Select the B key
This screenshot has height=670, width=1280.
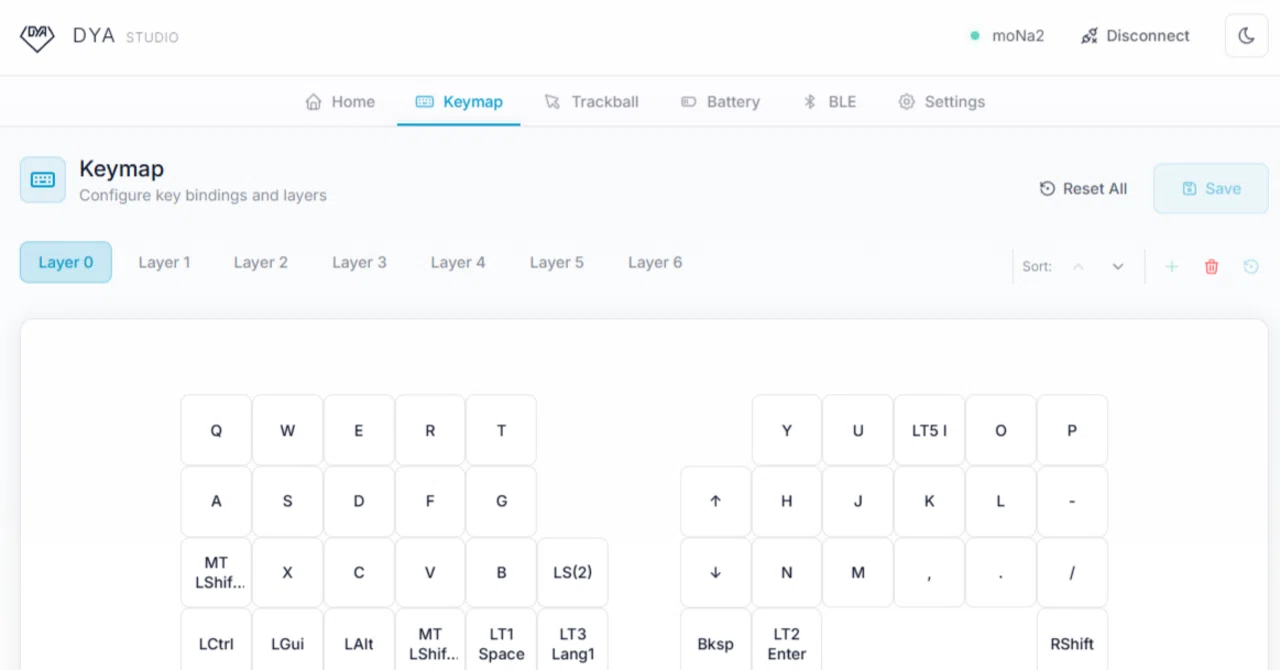(x=501, y=572)
